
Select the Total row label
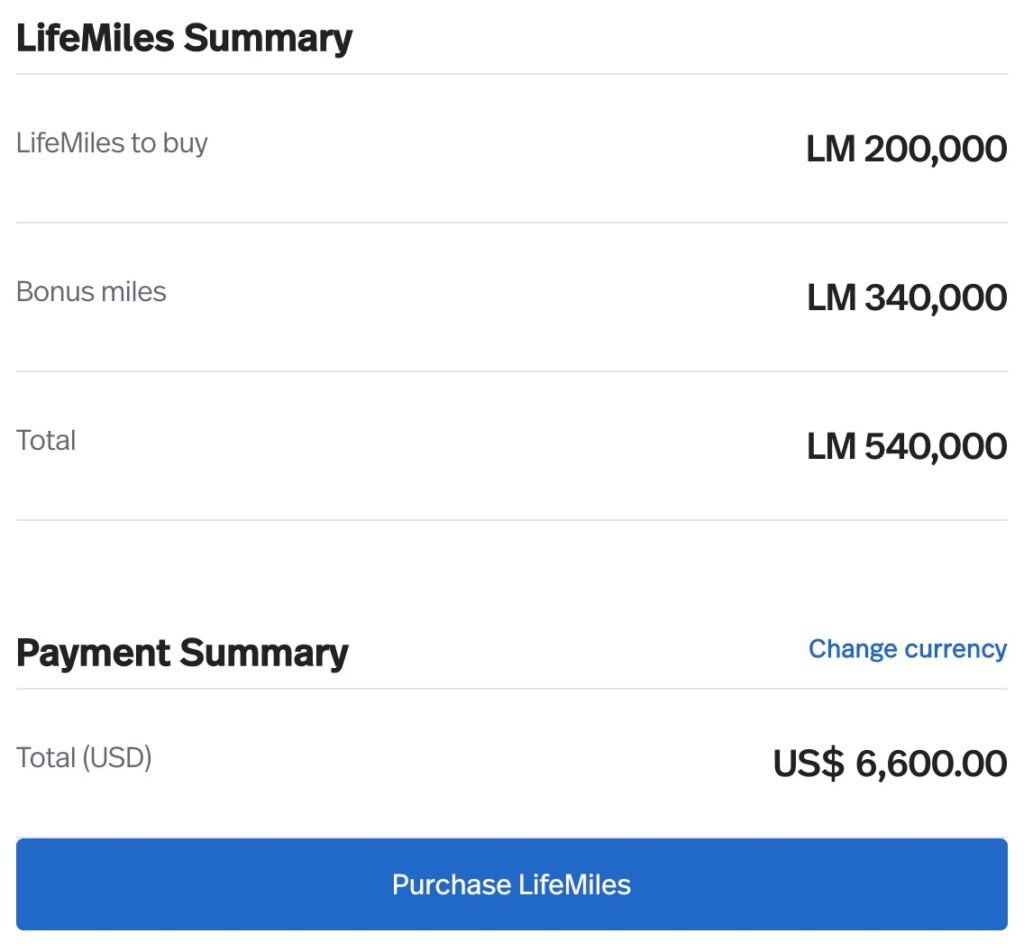[46, 440]
